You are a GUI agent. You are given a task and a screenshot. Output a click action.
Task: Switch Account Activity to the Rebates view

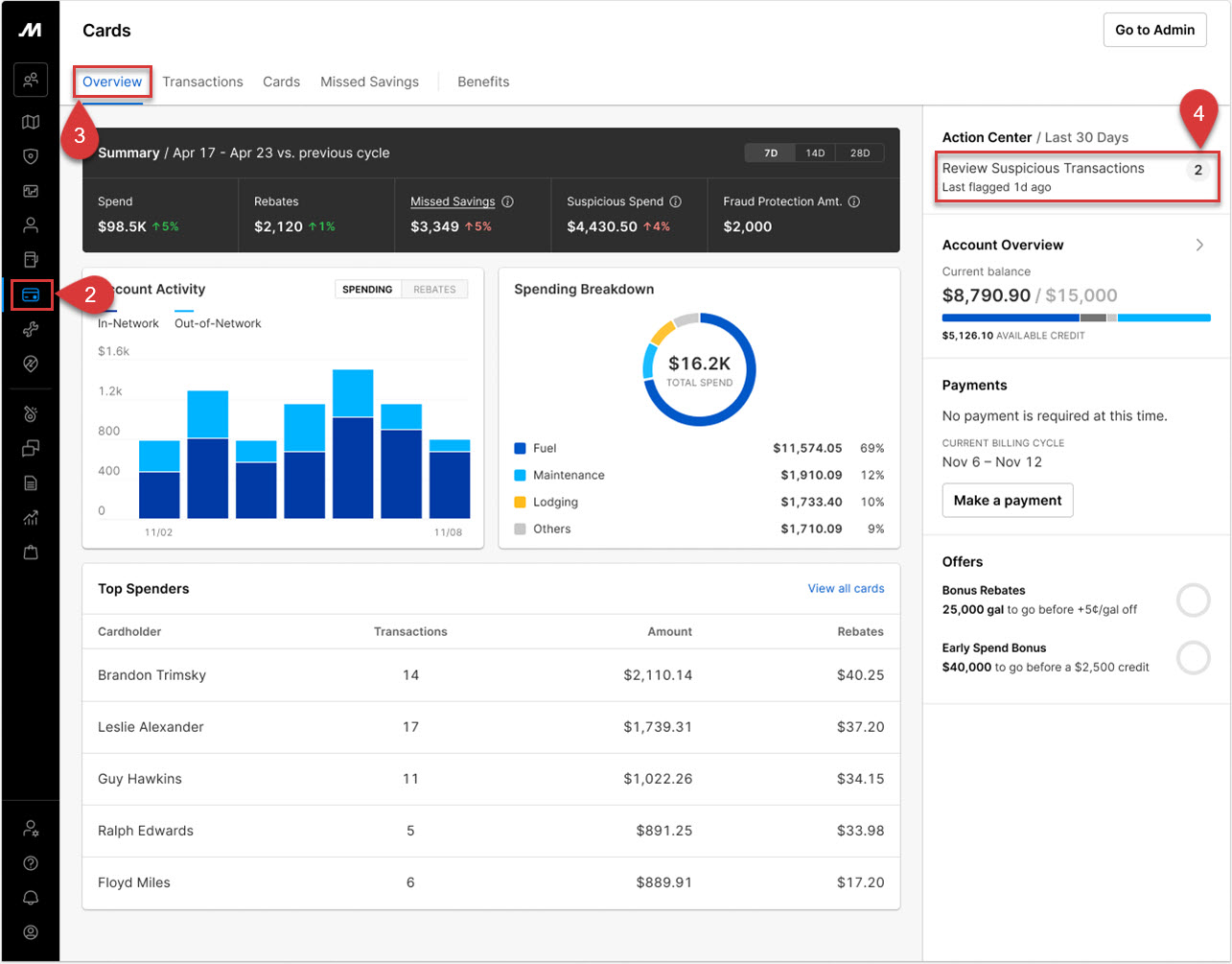433,289
